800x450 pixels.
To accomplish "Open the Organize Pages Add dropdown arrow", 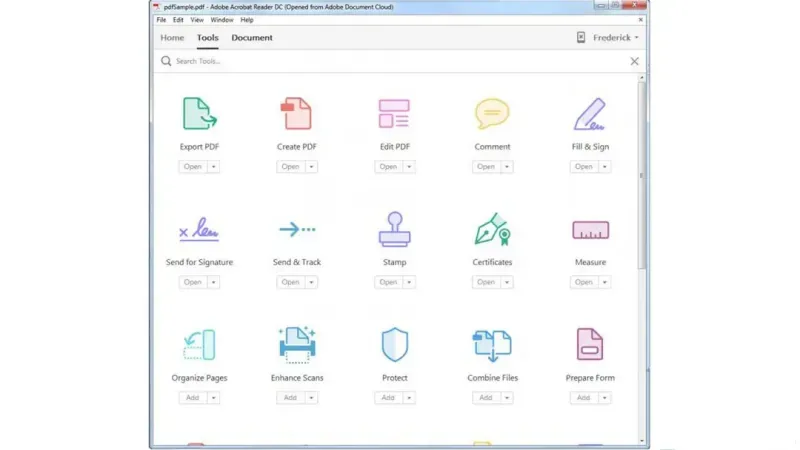I will coord(214,397).
